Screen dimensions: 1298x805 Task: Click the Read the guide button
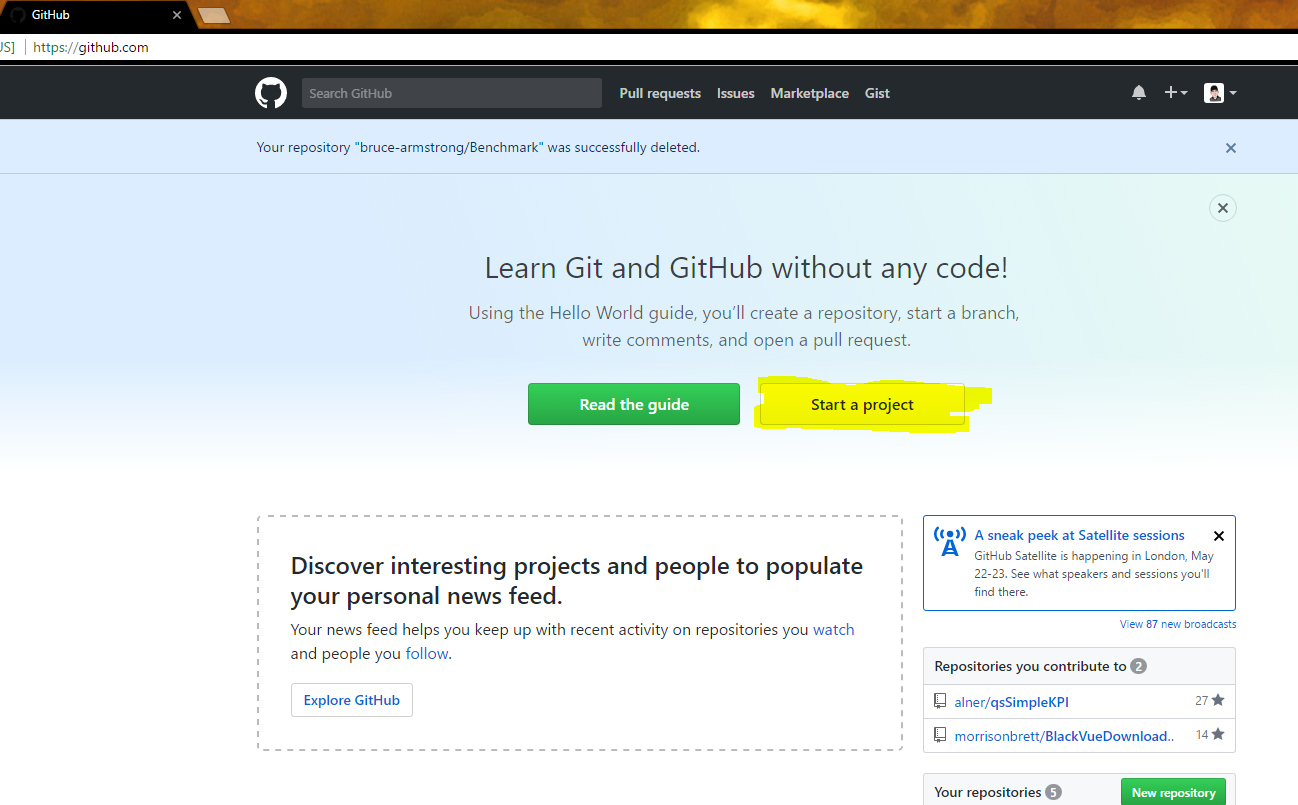point(634,404)
